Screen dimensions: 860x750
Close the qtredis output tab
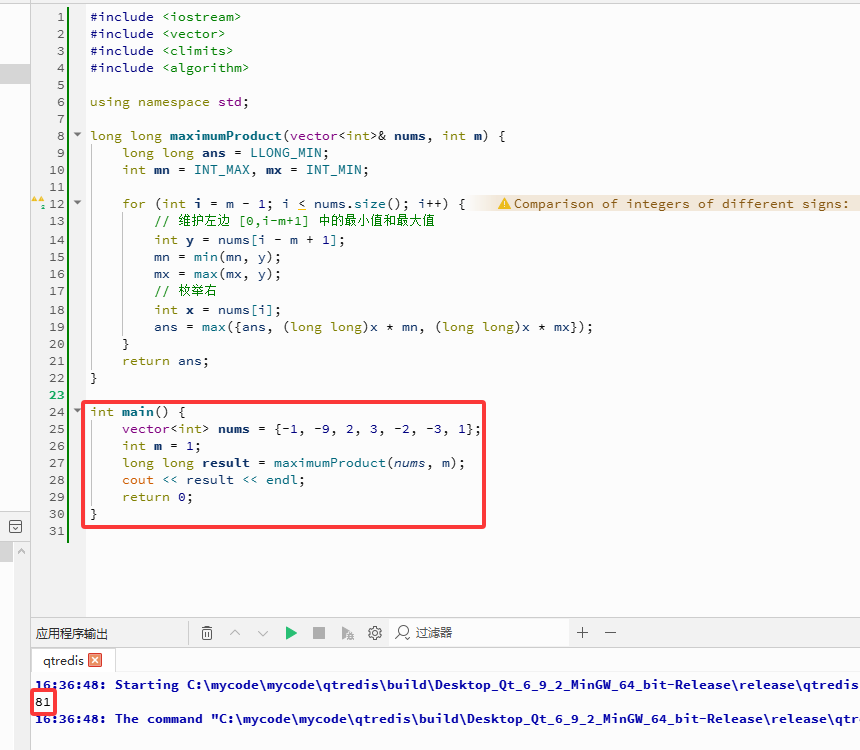point(95,660)
